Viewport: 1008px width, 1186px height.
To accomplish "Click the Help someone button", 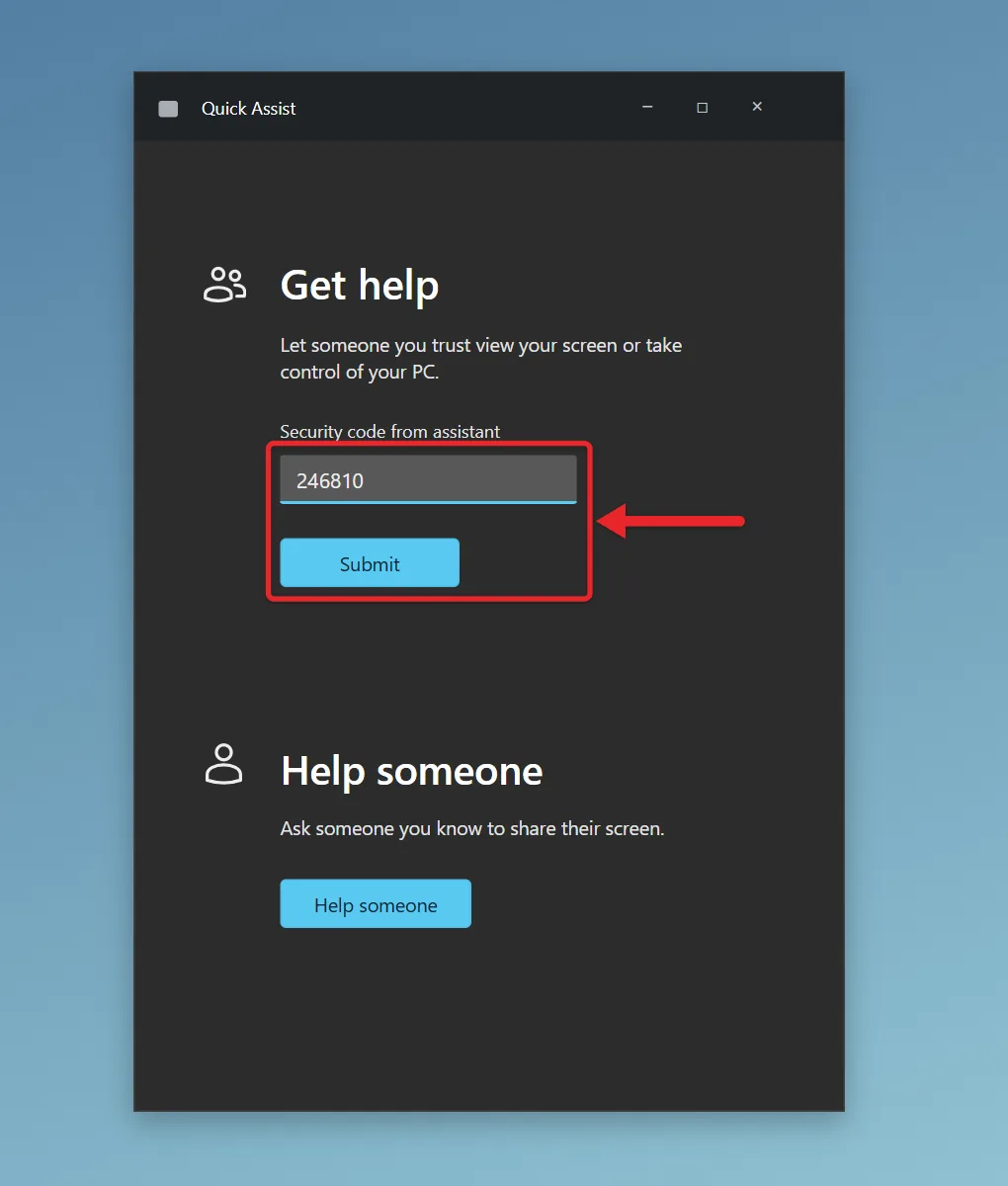I will [376, 904].
